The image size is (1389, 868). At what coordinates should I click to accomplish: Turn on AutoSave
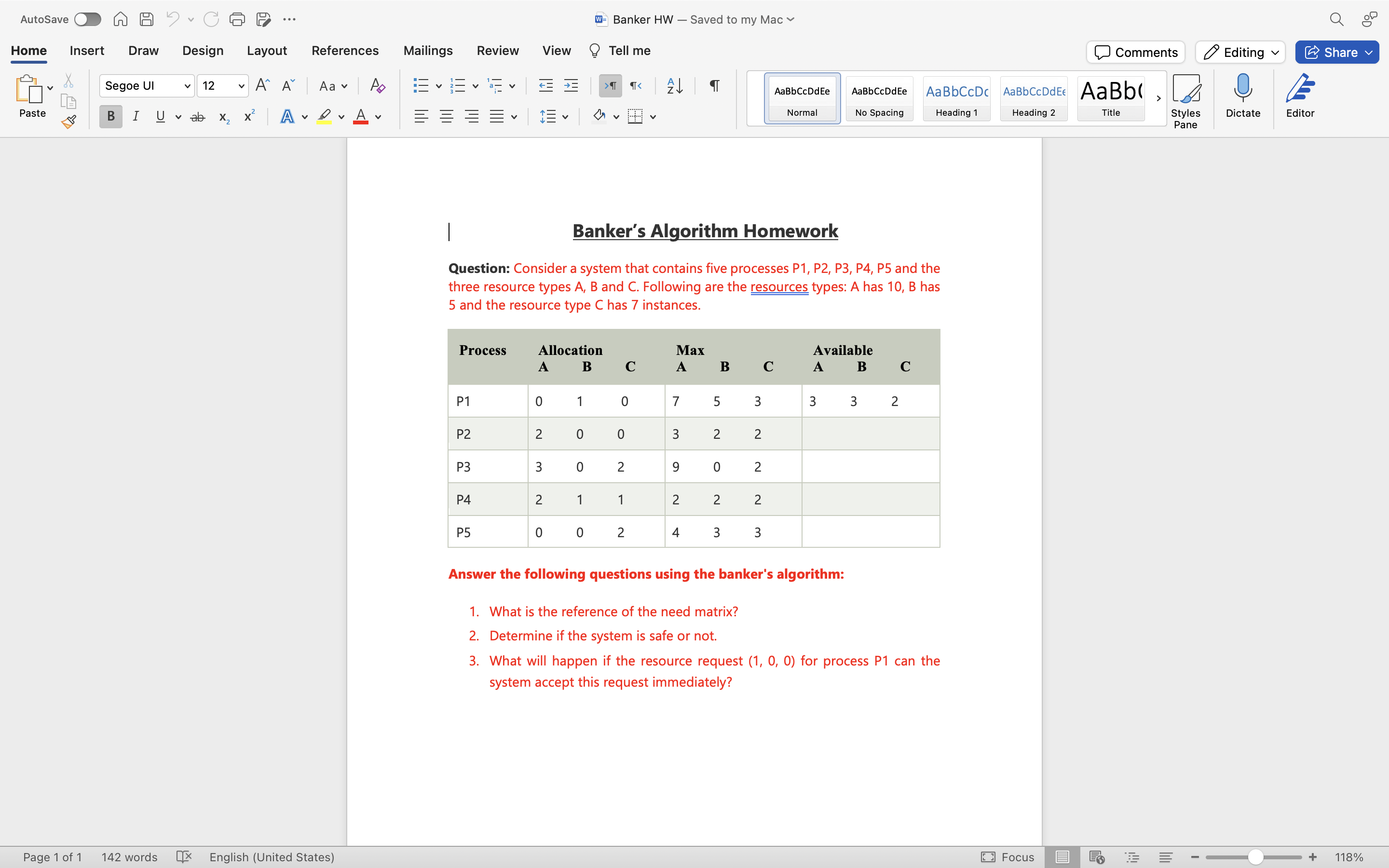[87, 19]
